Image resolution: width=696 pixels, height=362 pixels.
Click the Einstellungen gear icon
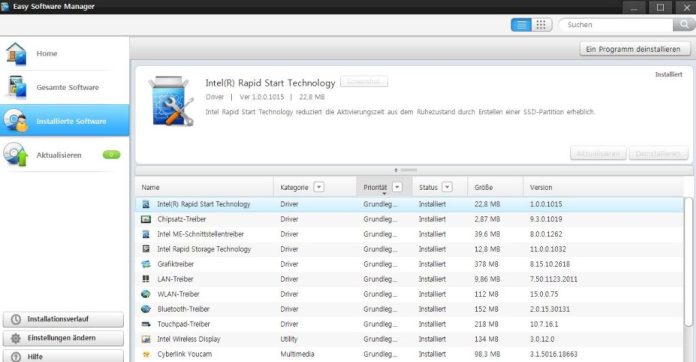(16, 338)
